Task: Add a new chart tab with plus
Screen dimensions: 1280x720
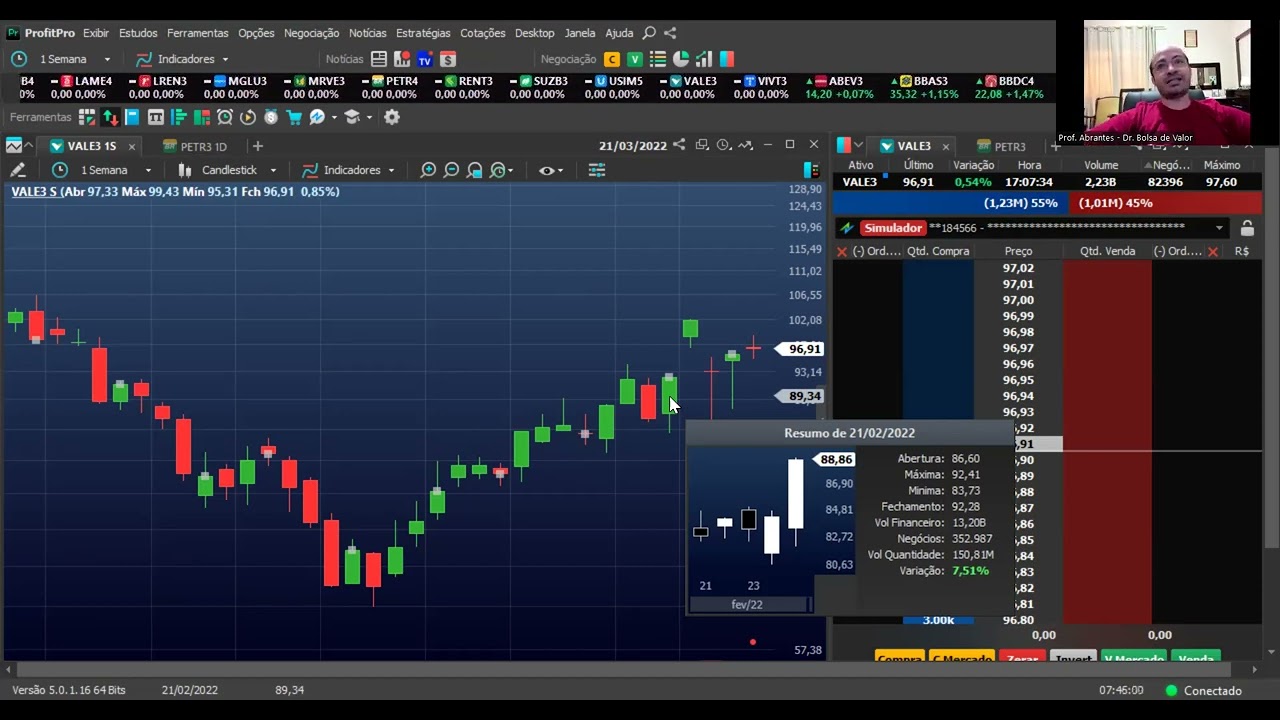Action: click(257, 146)
